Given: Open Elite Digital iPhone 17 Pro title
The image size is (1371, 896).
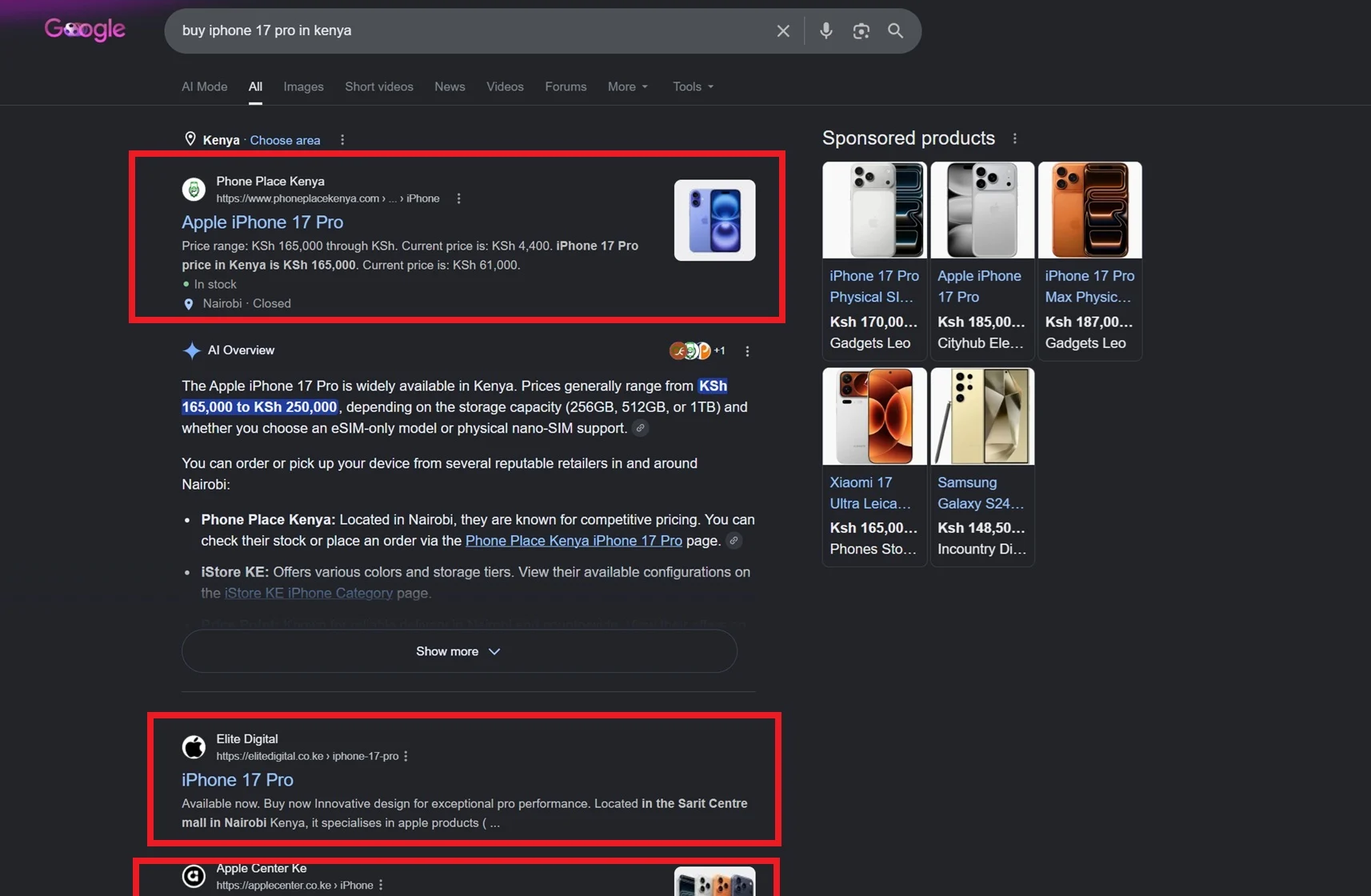Looking at the screenshot, I should (x=238, y=780).
